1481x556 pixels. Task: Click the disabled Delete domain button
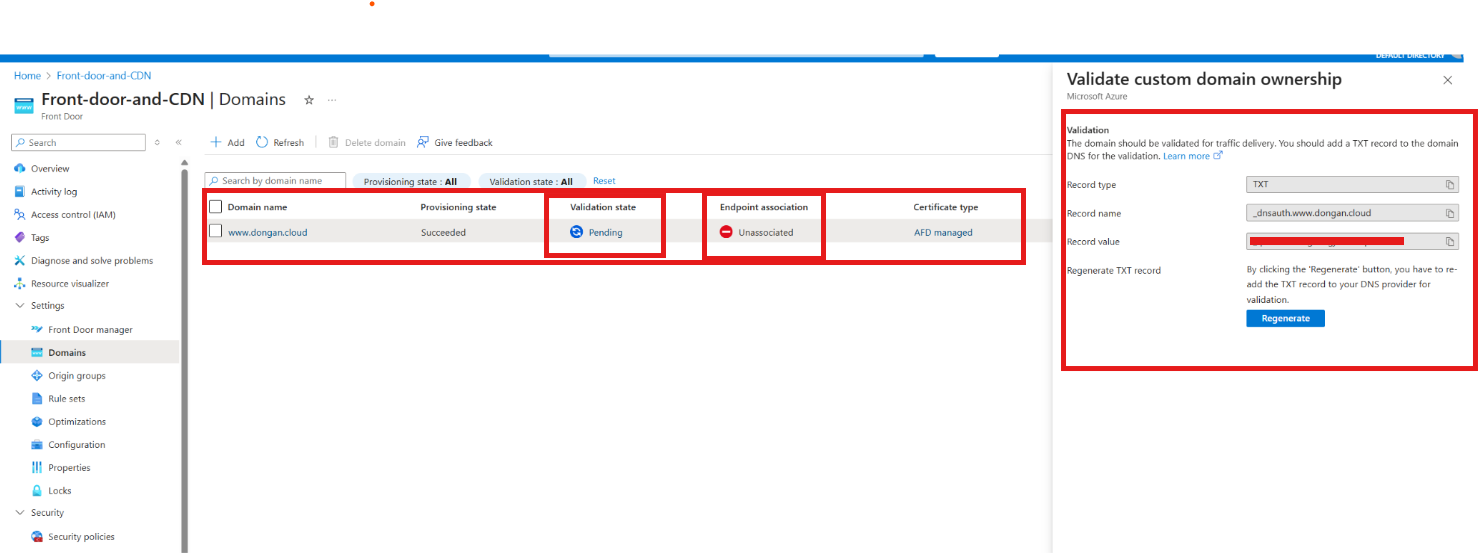click(367, 142)
